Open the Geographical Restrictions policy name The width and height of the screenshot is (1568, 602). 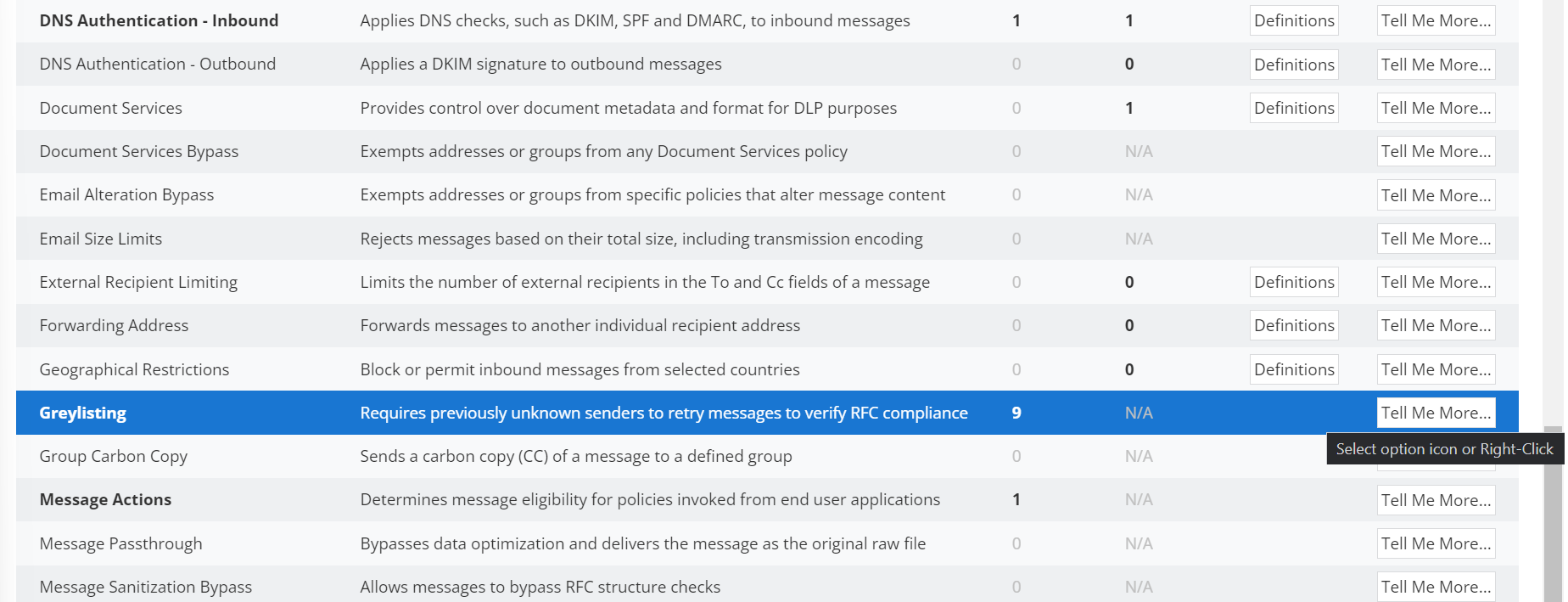134,369
